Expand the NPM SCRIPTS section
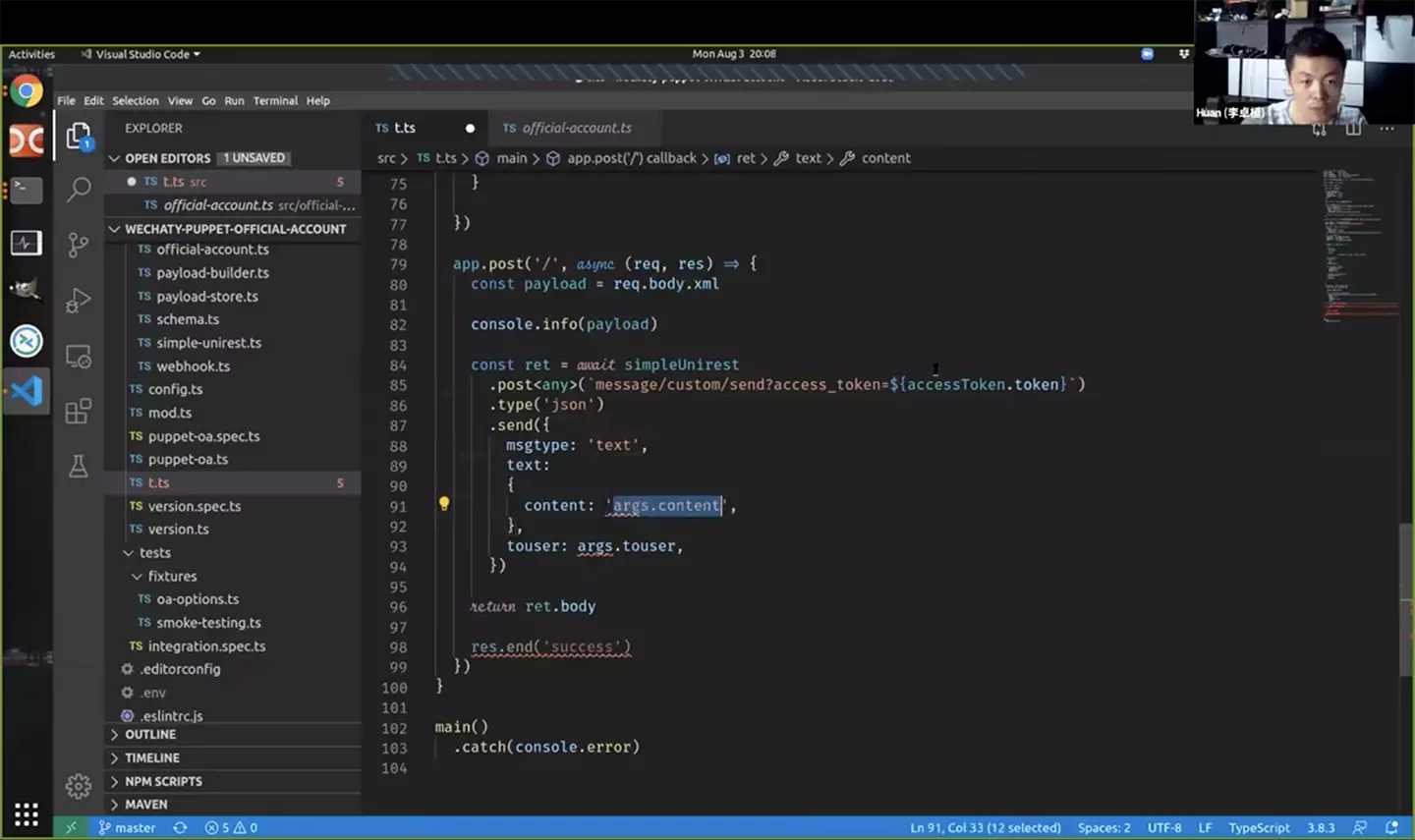 (x=163, y=782)
